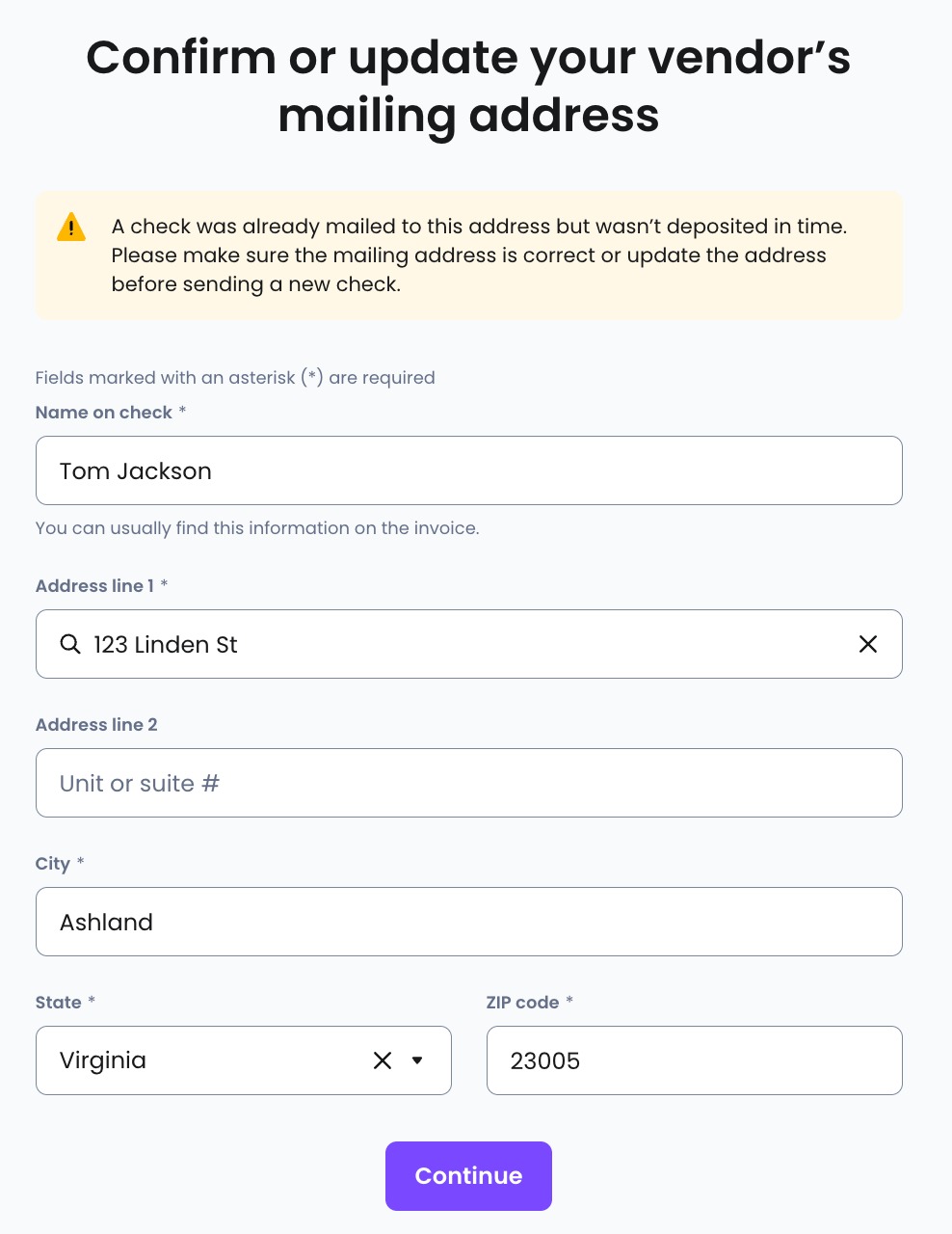
Task: Click the Name on check label
Action: pos(104,413)
